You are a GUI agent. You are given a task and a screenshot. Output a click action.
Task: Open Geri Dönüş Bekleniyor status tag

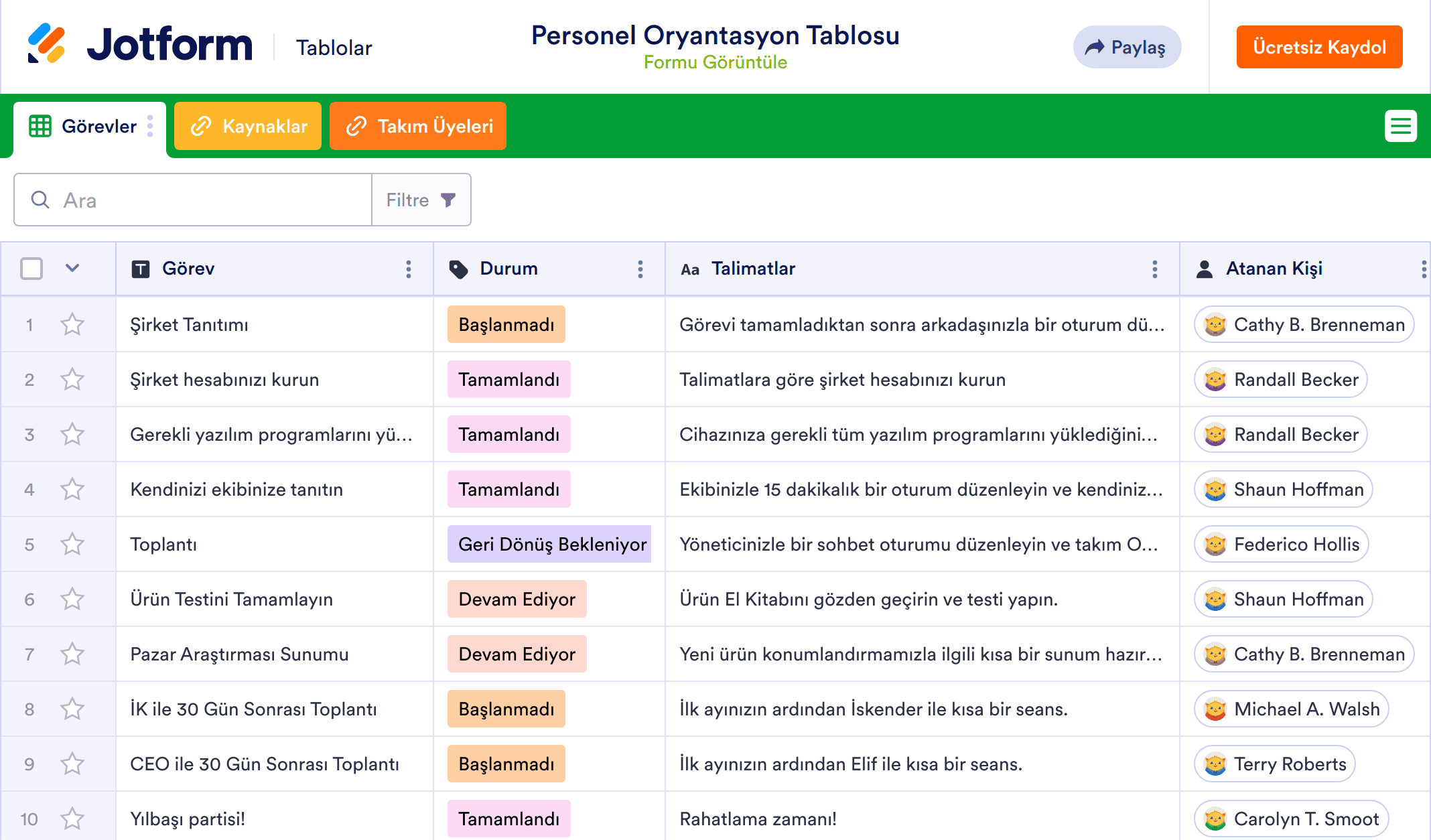pos(551,545)
